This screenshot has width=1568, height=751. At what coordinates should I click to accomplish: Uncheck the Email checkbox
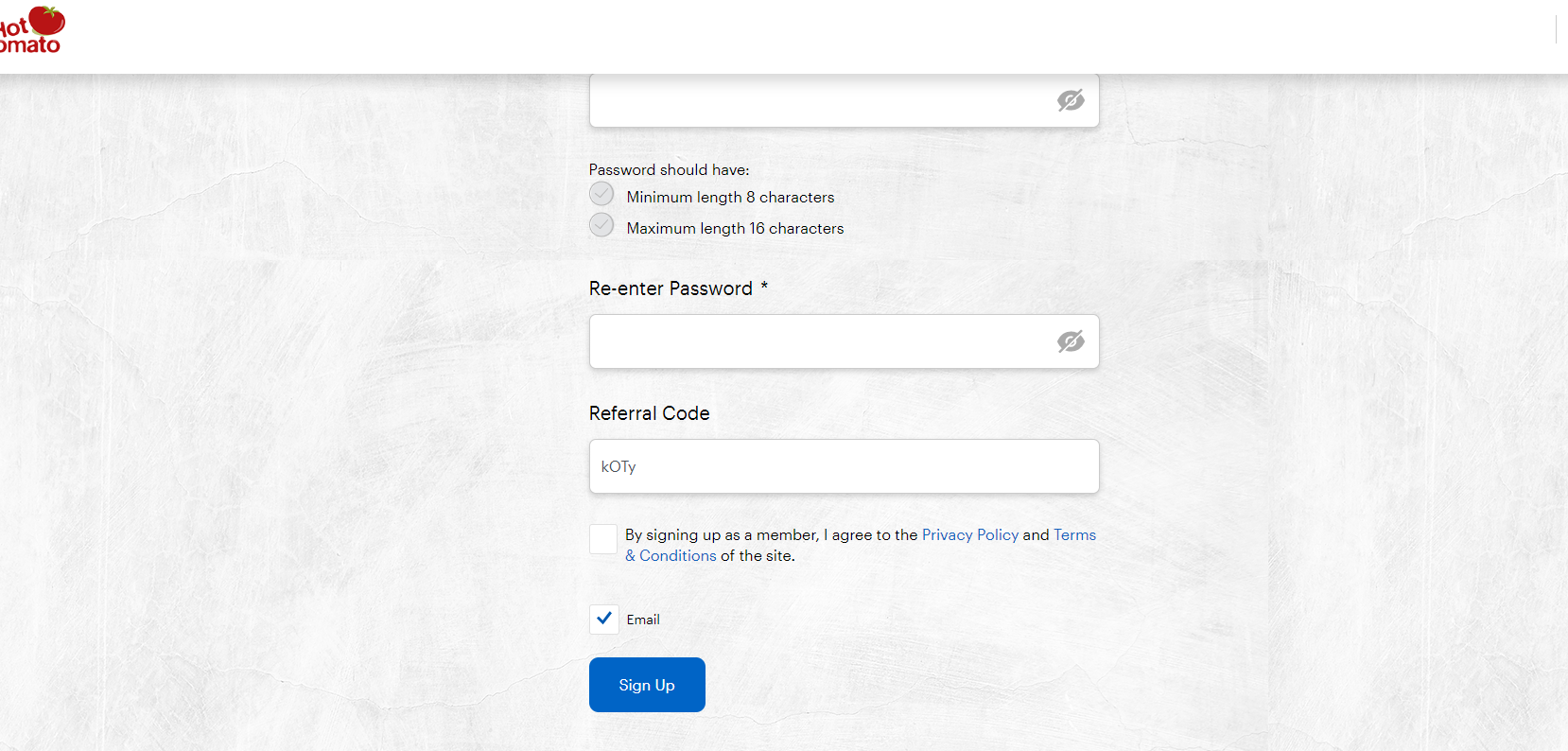[x=604, y=620]
